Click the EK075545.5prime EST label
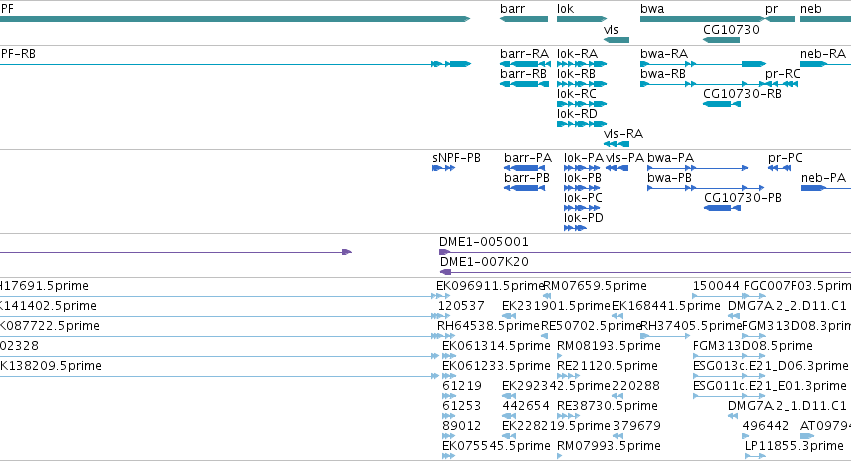This screenshot has width=851, height=461. point(496,447)
